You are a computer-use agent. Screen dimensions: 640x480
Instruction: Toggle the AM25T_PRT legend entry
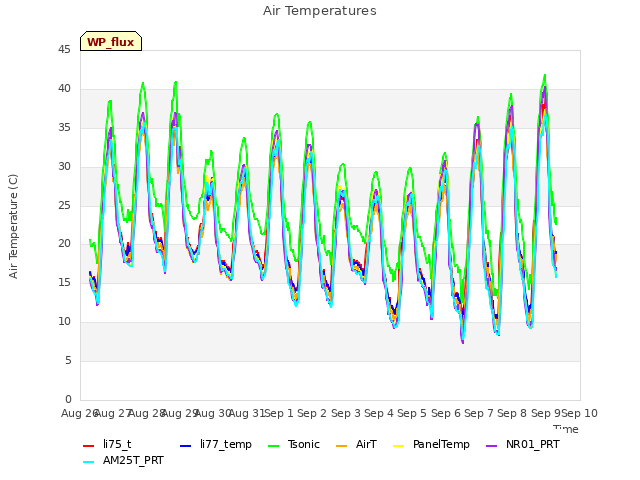[123, 460]
